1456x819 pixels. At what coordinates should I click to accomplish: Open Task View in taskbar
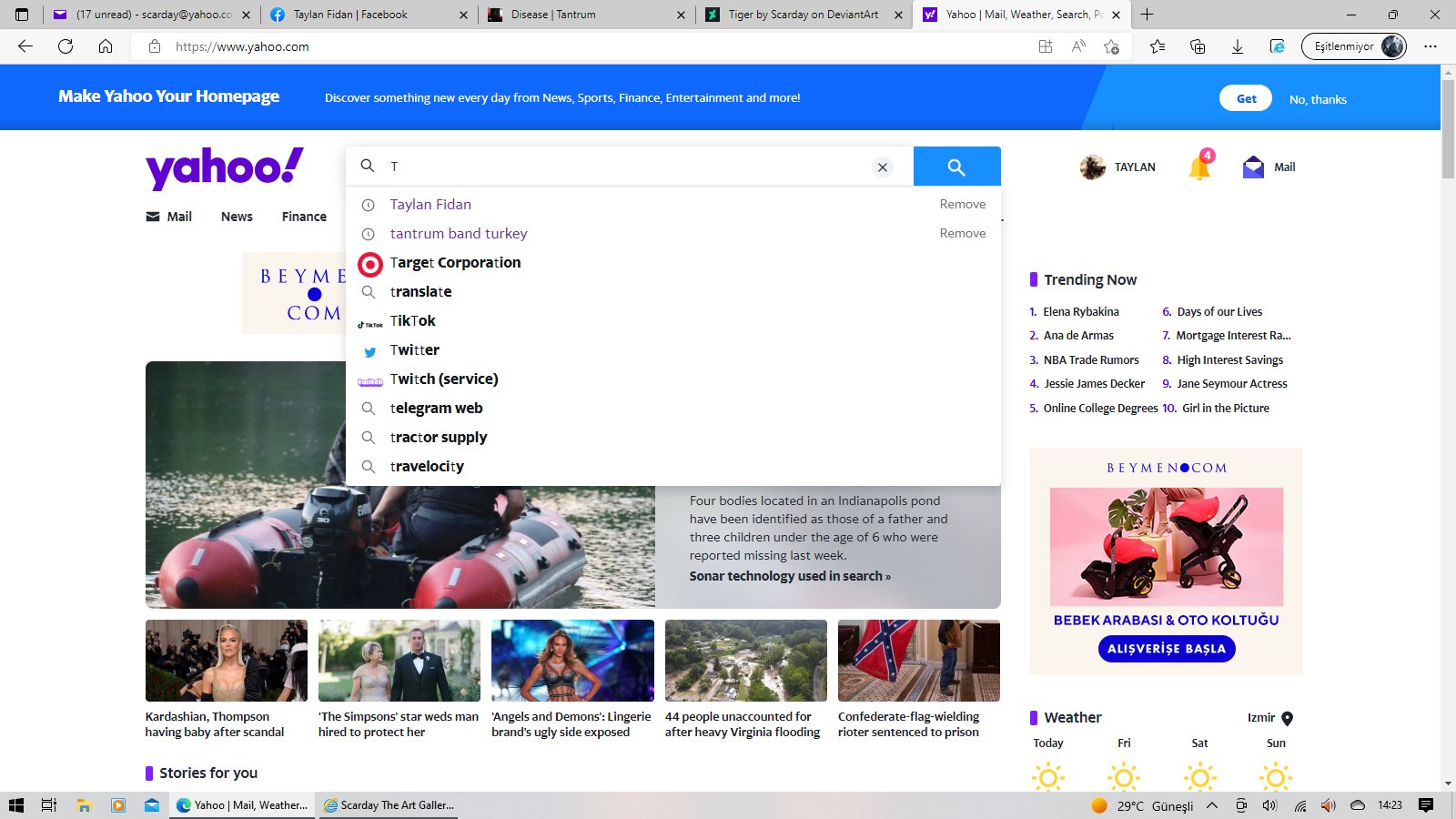49,805
